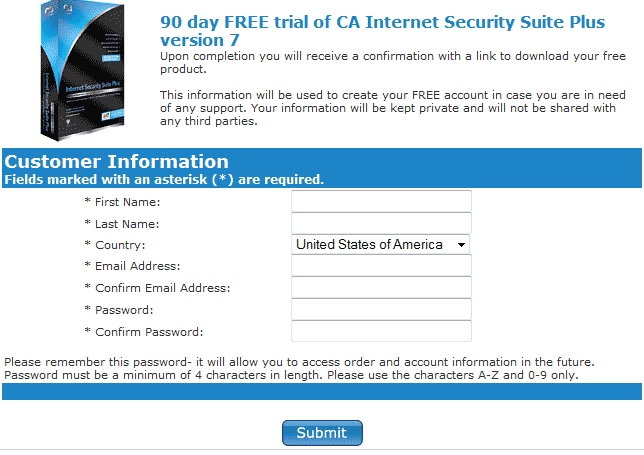Focus the First Name text field
Viewport: 644px width, 455px height.
point(381,202)
